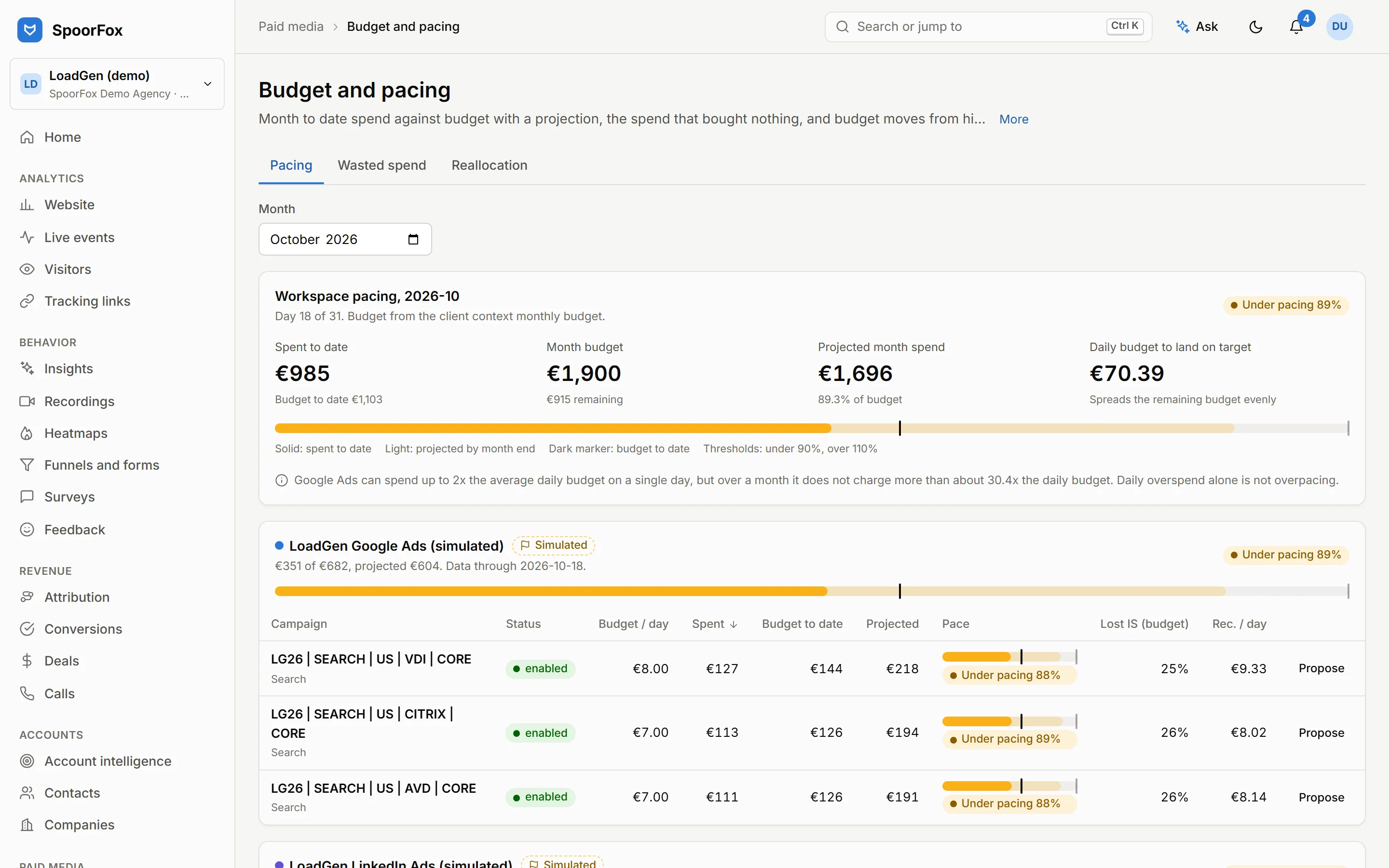The height and width of the screenshot is (868, 1389).
Task: Open Companies page
Action: 117,825
